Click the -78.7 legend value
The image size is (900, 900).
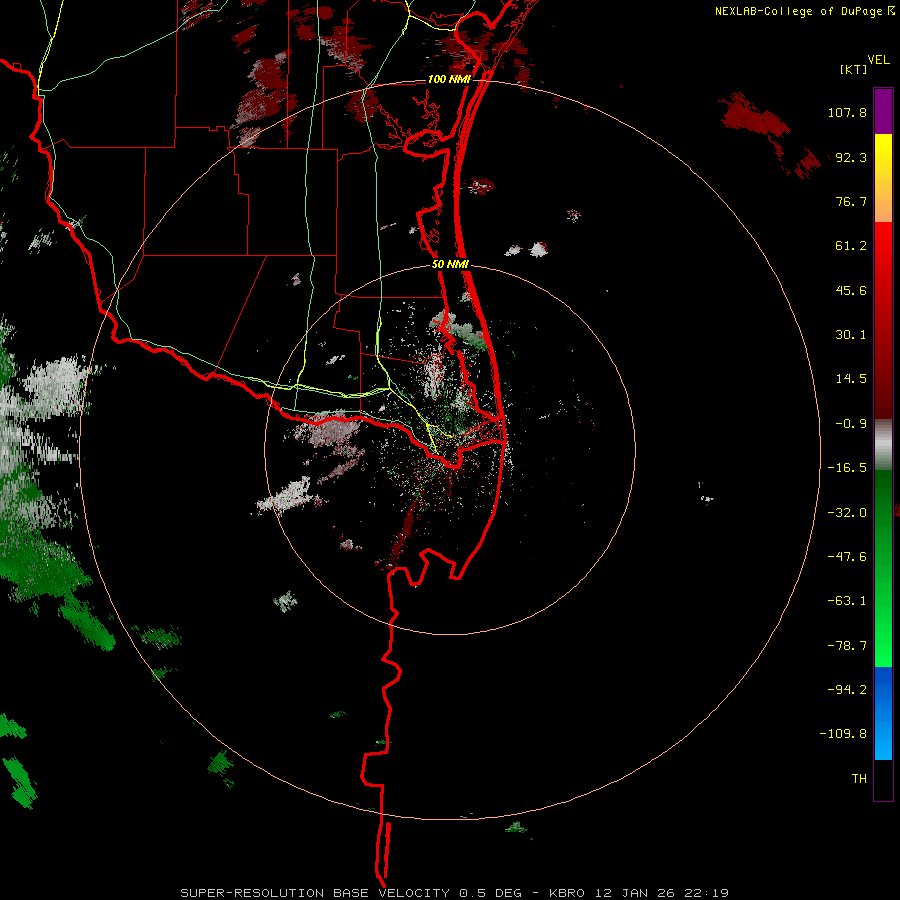pyautogui.click(x=847, y=646)
